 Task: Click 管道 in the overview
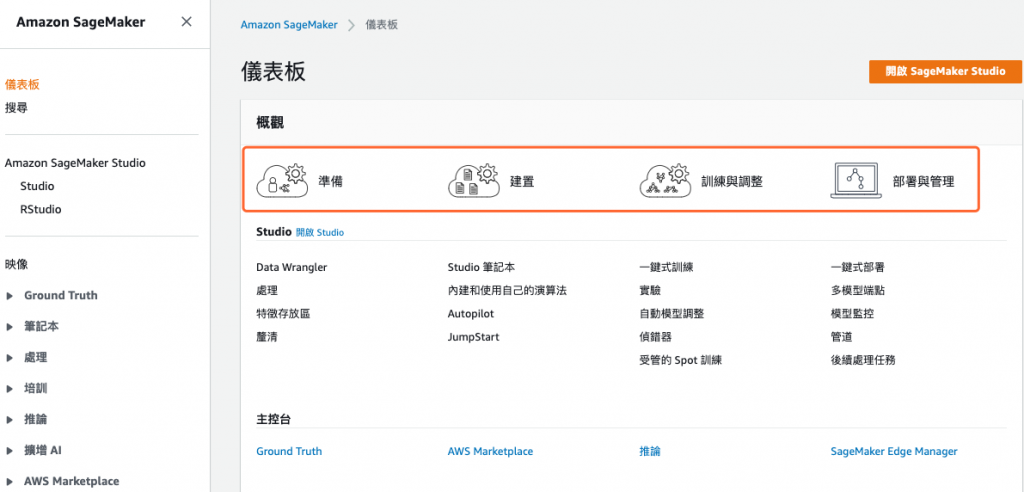click(x=842, y=337)
